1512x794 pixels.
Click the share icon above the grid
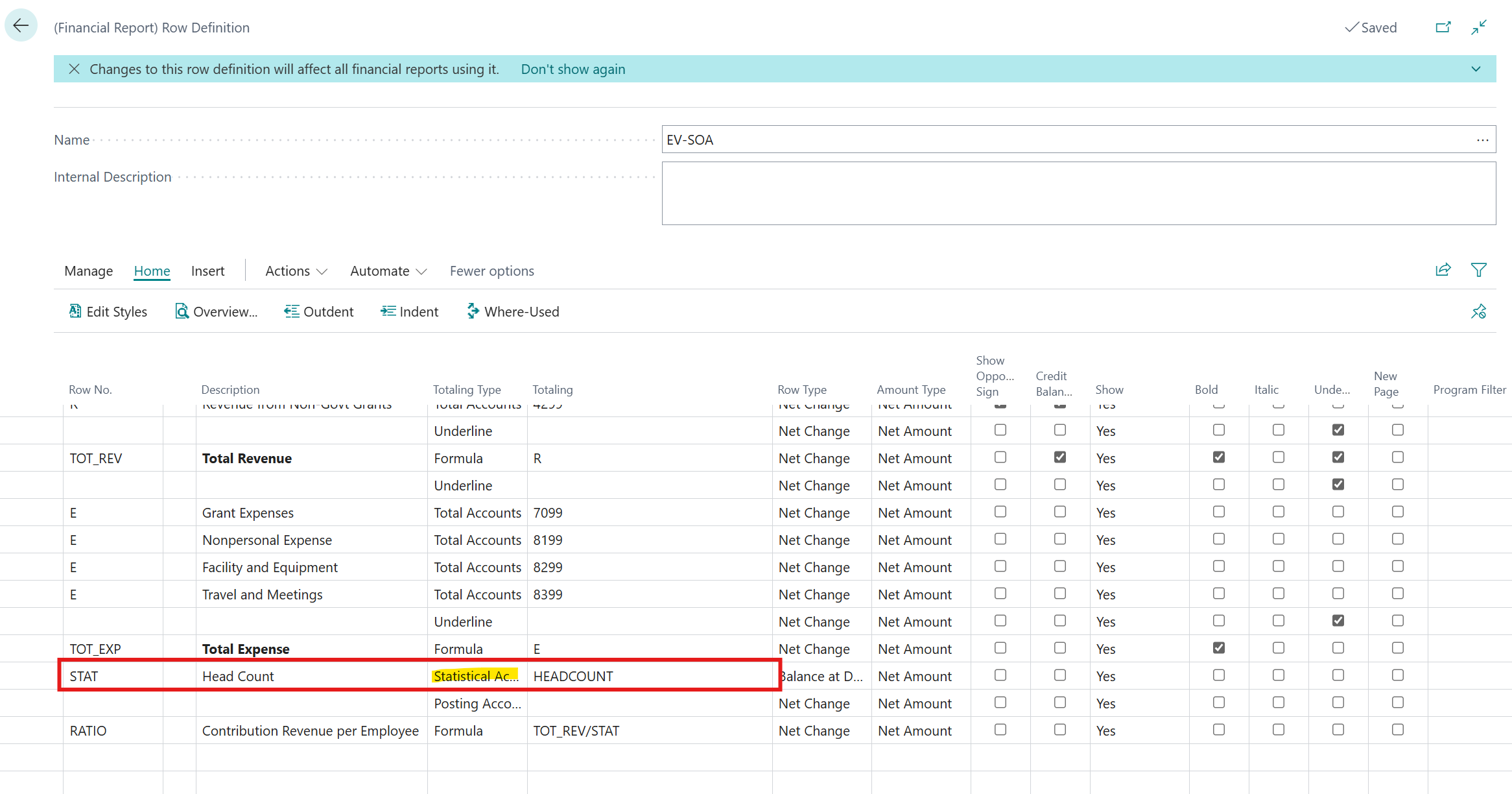1443,270
